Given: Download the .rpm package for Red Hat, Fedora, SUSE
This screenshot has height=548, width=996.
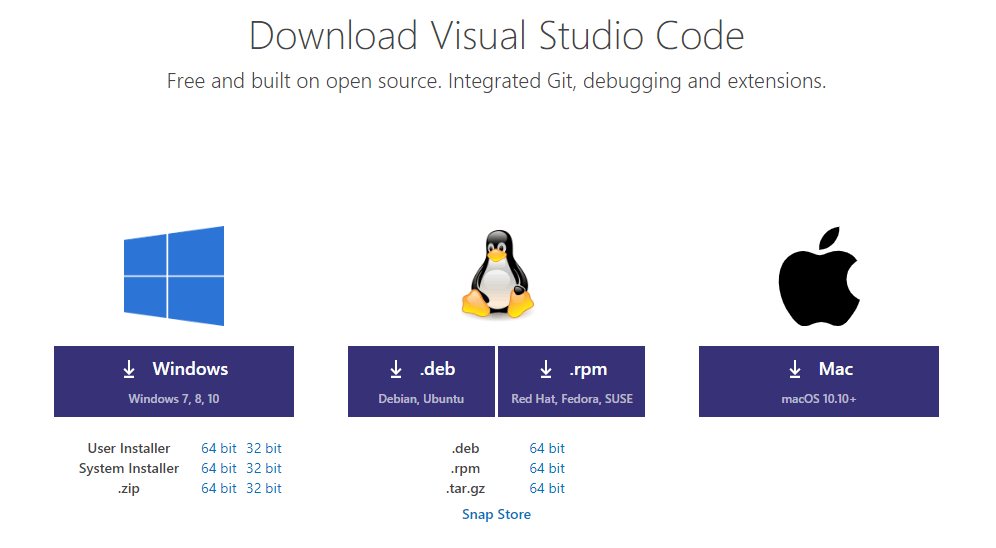Looking at the screenshot, I should click(x=571, y=381).
